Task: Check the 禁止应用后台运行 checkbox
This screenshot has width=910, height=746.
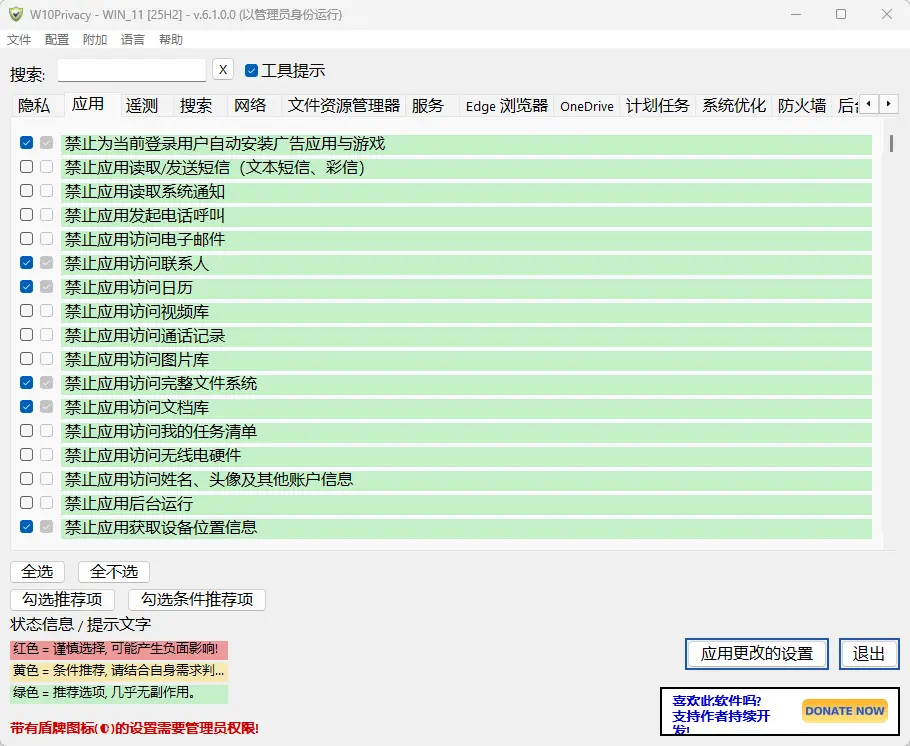Action: [x=26, y=503]
